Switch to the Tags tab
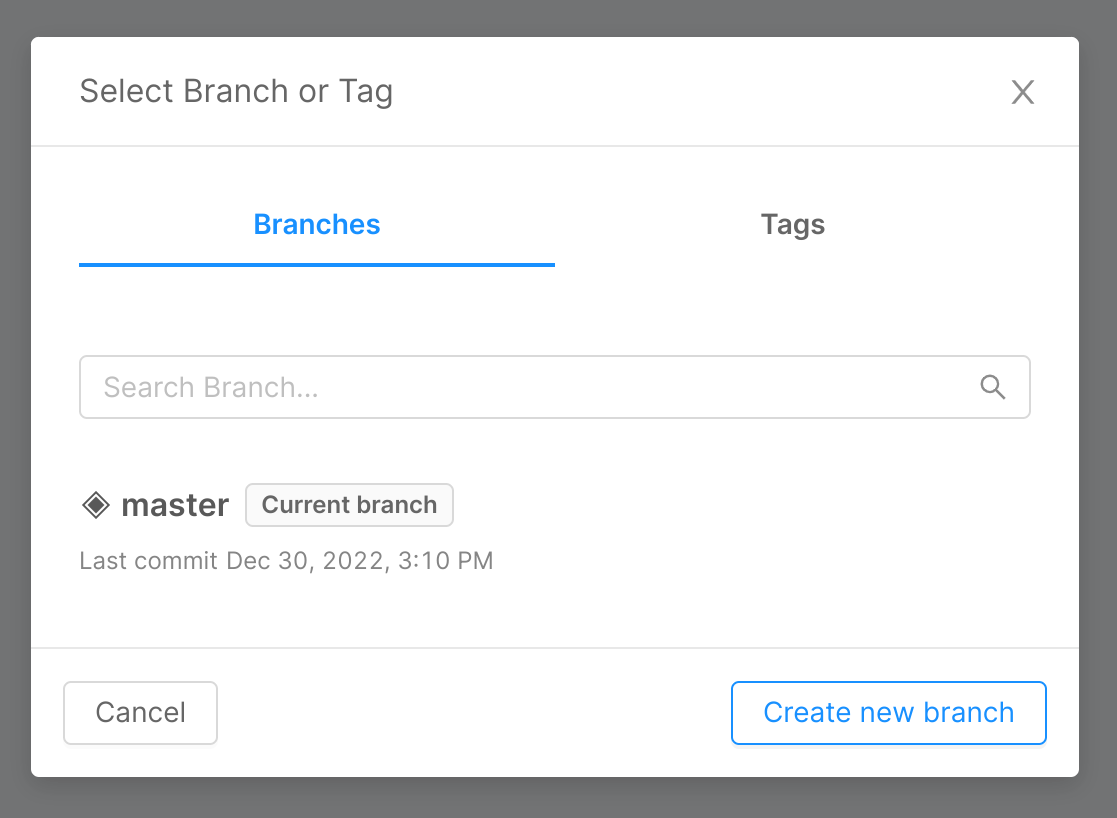Image resolution: width=1117 pixels, height=818 pixels. [x=792, y=224]
